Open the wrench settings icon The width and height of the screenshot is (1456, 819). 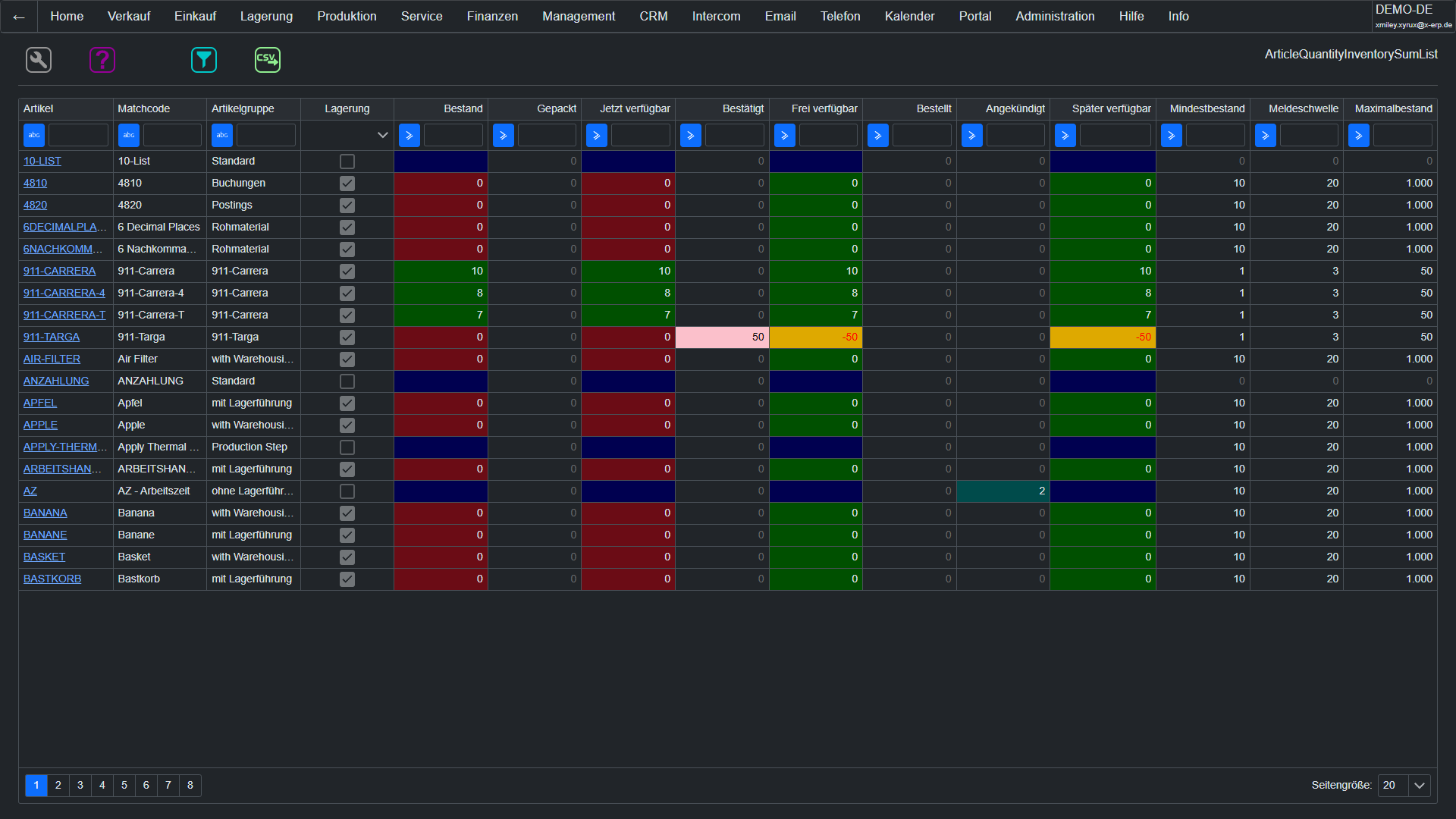(39, 60)
